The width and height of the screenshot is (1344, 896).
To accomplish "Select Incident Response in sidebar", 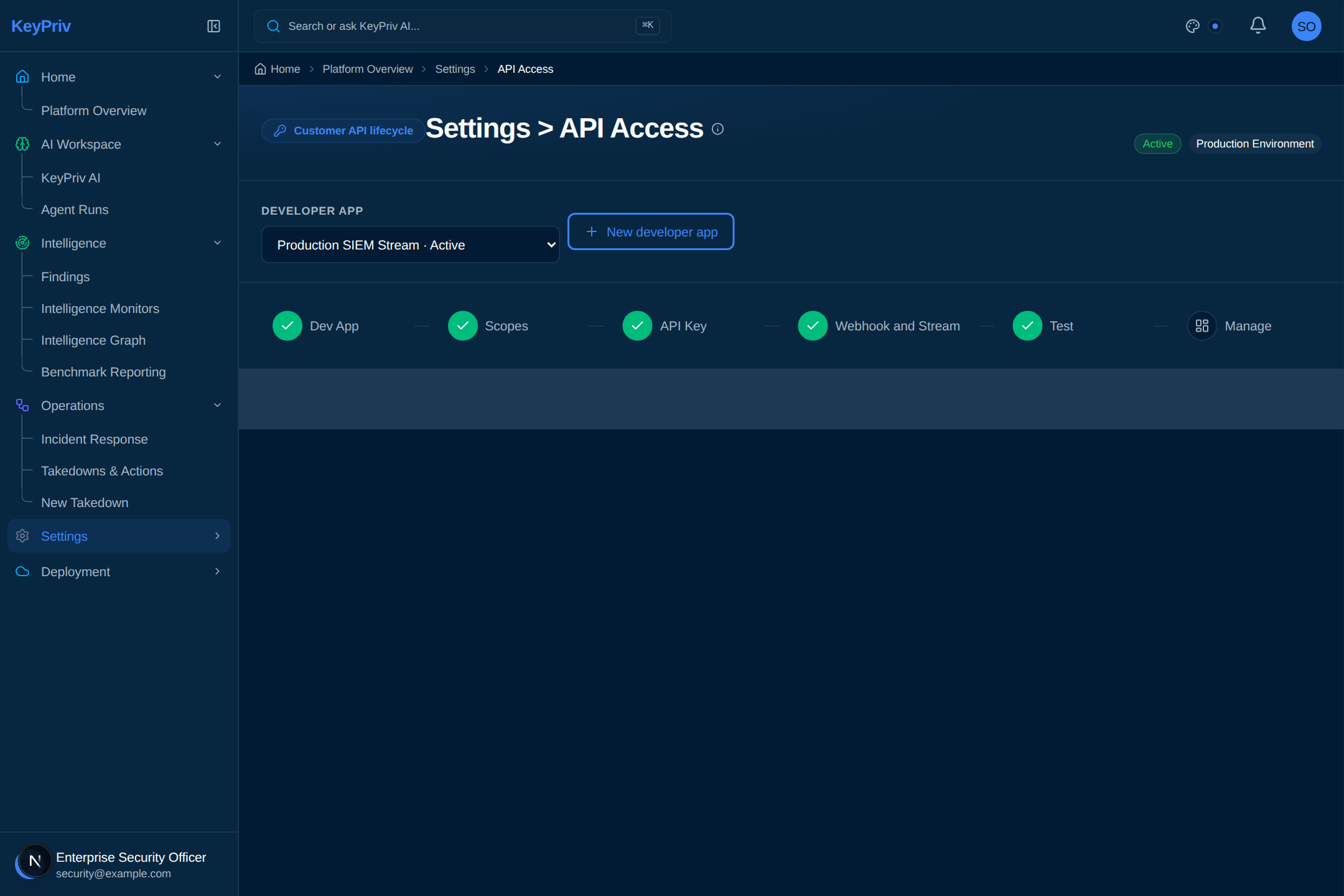I will coord(95,439).
